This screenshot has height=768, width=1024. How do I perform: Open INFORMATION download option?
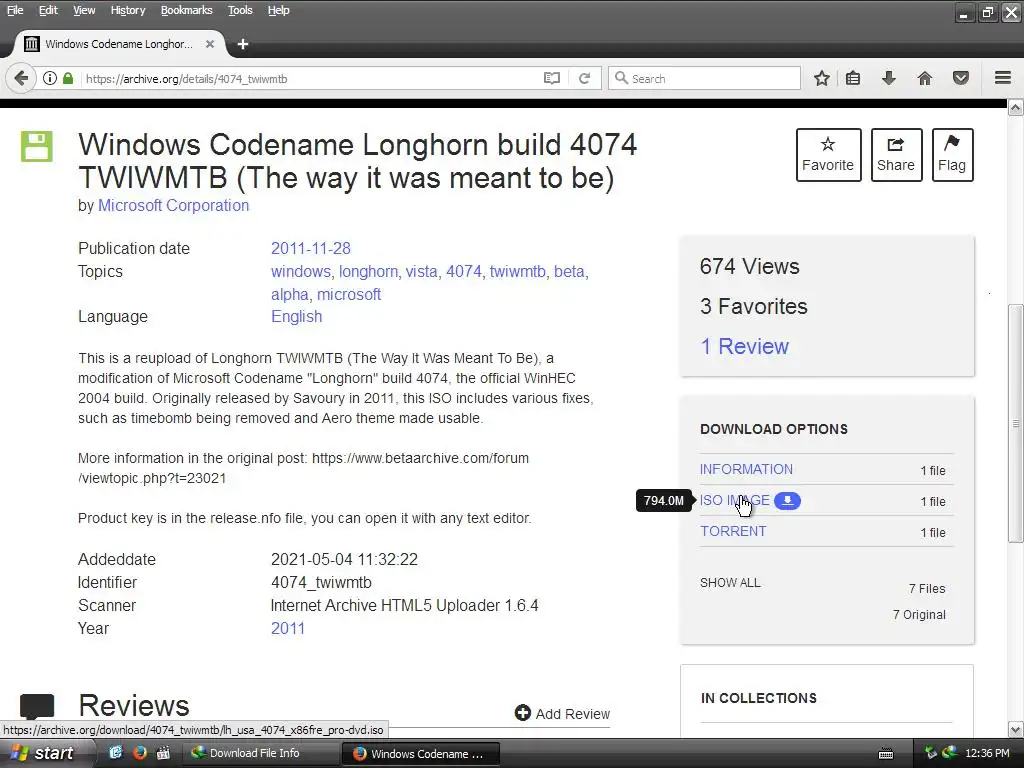[x=746, y=470]
